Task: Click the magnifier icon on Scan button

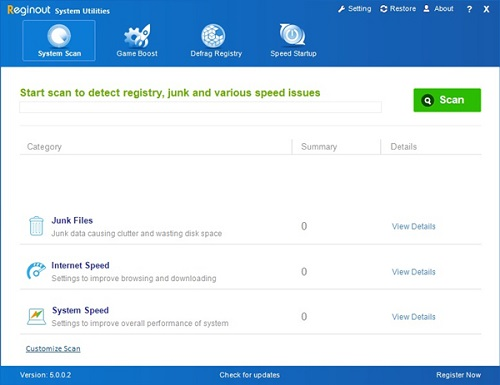Action: (x=427, y=100)
